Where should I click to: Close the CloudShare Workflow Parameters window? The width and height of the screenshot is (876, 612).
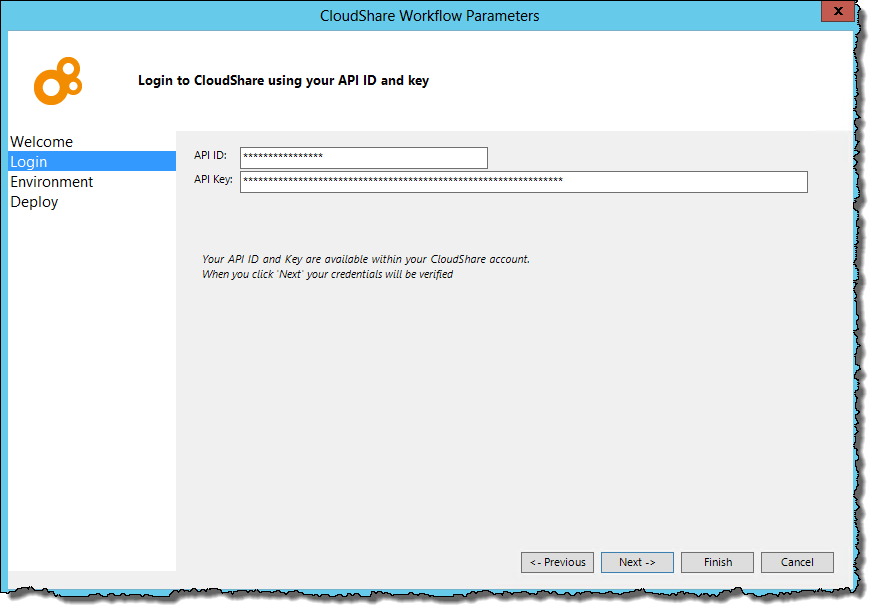tap(837, 11)
